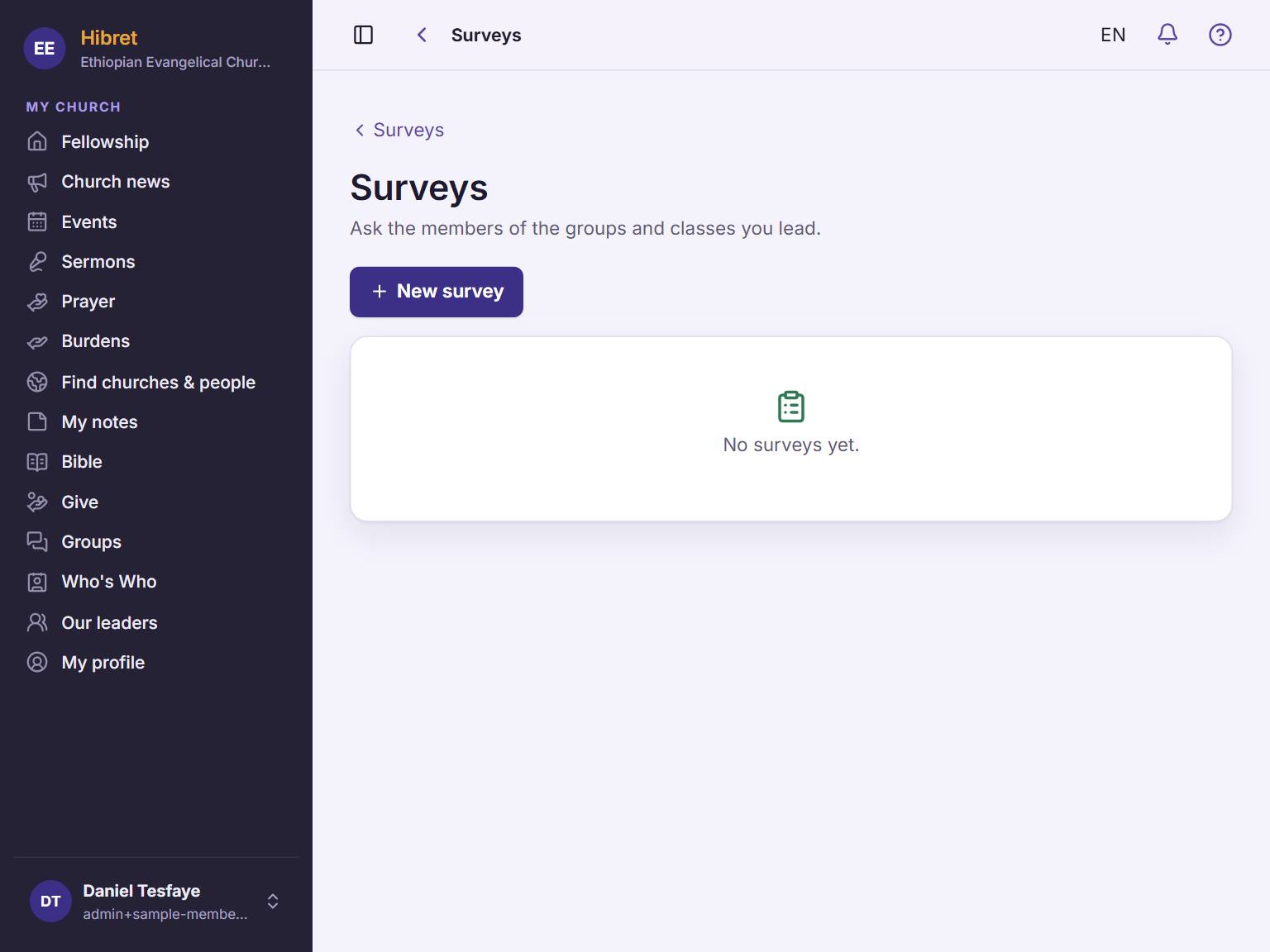1270x952 pixels.
Task: Click the Who's Who contact icon
Action: (x=37, y=582)
